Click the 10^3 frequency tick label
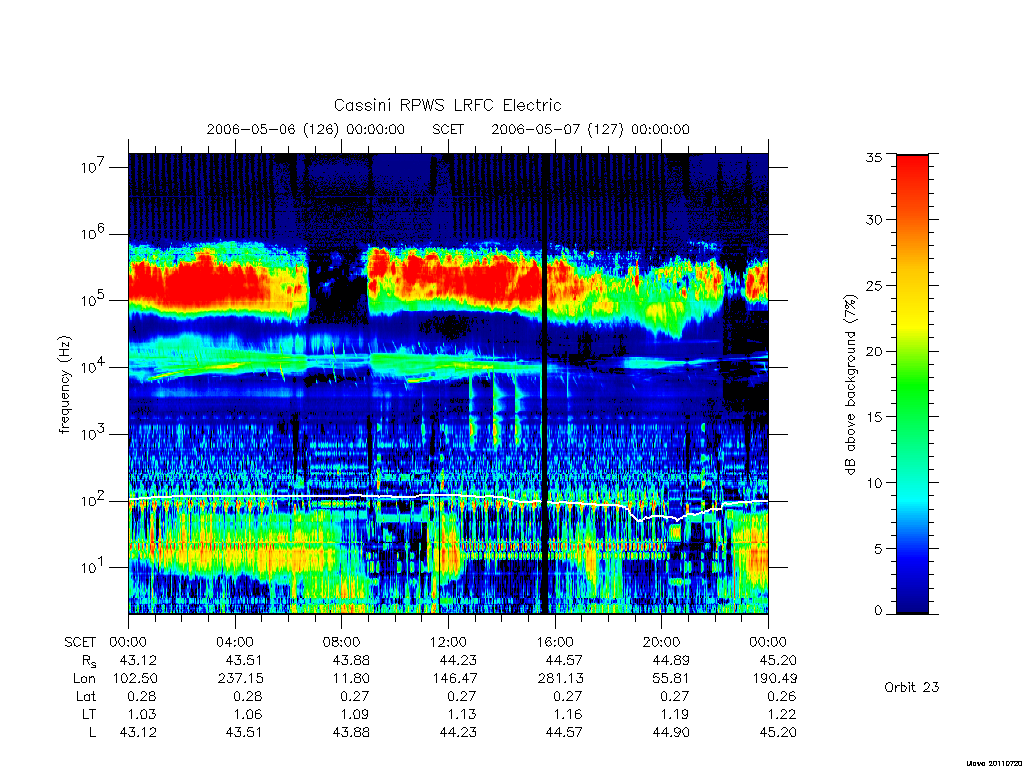The image size is (1024, 768). pos(93,434)
